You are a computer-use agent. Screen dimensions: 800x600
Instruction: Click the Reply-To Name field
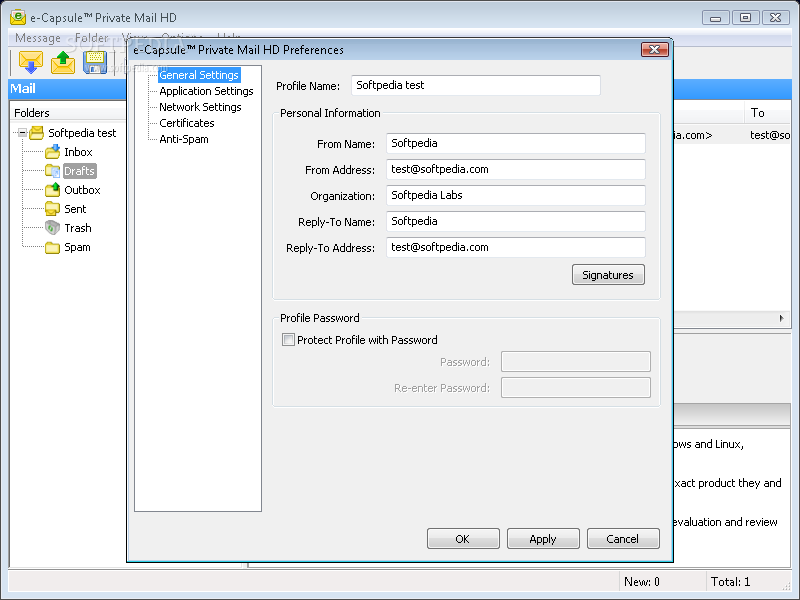[x=515, y=221]
